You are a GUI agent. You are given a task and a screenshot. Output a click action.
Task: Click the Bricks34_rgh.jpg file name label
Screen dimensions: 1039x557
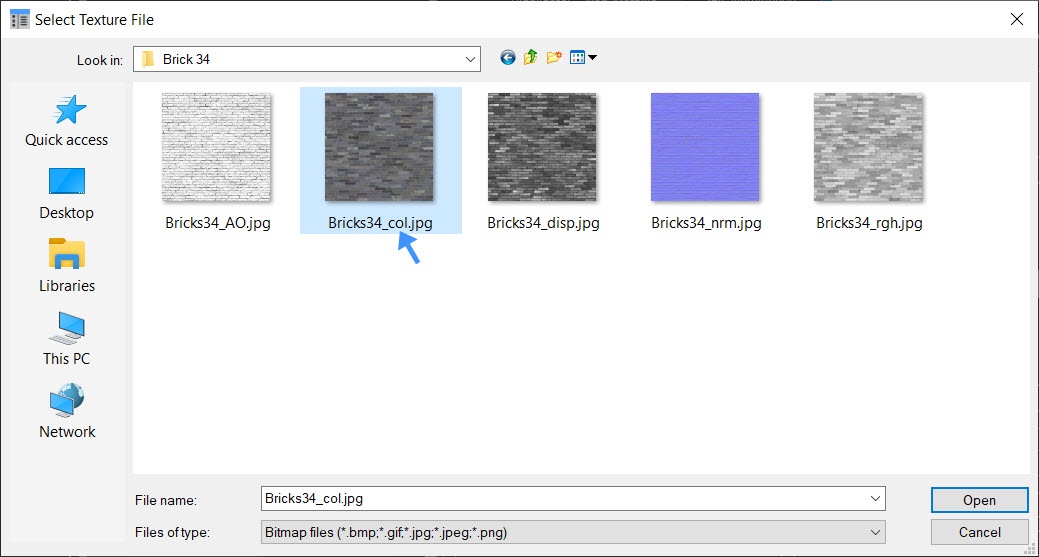[869, 223]
